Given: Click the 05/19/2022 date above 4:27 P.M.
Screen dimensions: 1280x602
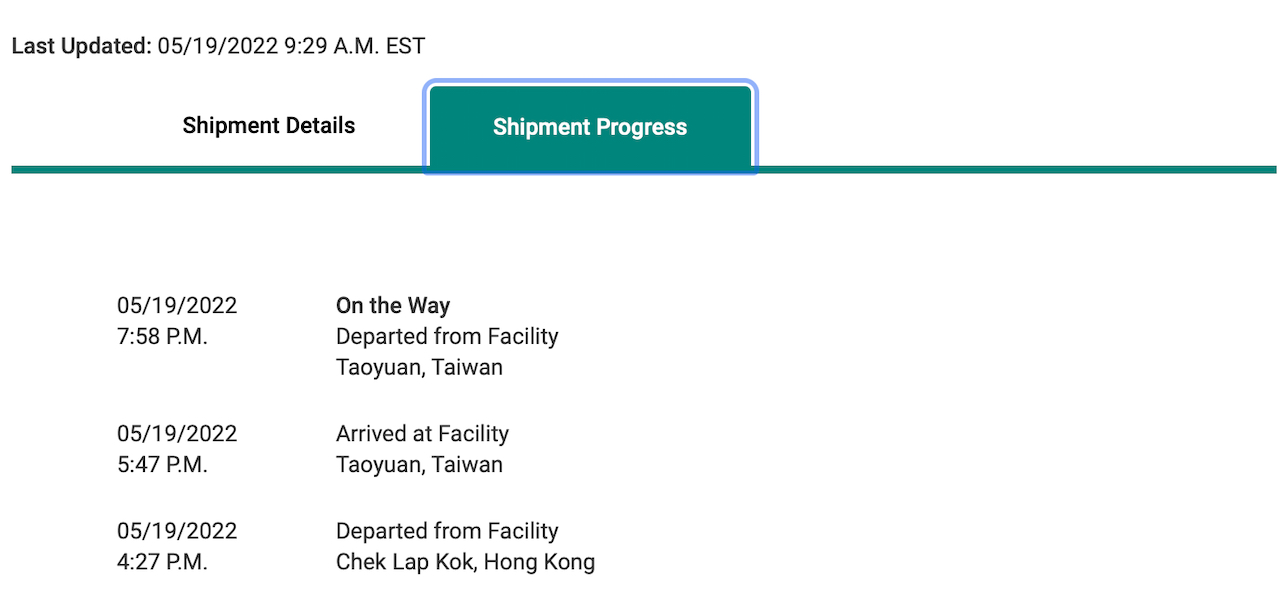Looking at the screenshot, I should click(177, 531).
